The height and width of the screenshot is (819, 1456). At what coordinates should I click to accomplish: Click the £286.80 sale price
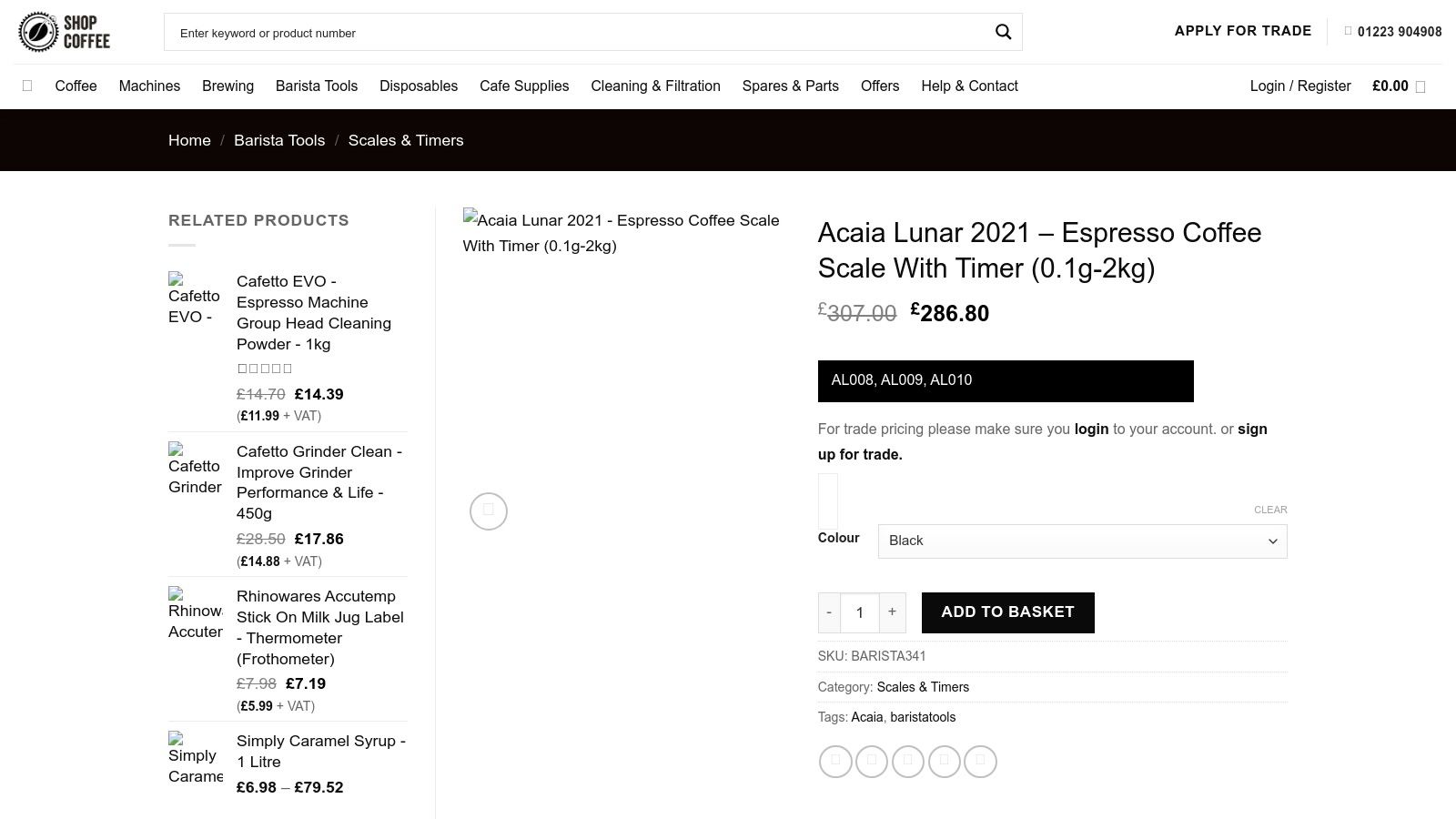tap(950, 313)
